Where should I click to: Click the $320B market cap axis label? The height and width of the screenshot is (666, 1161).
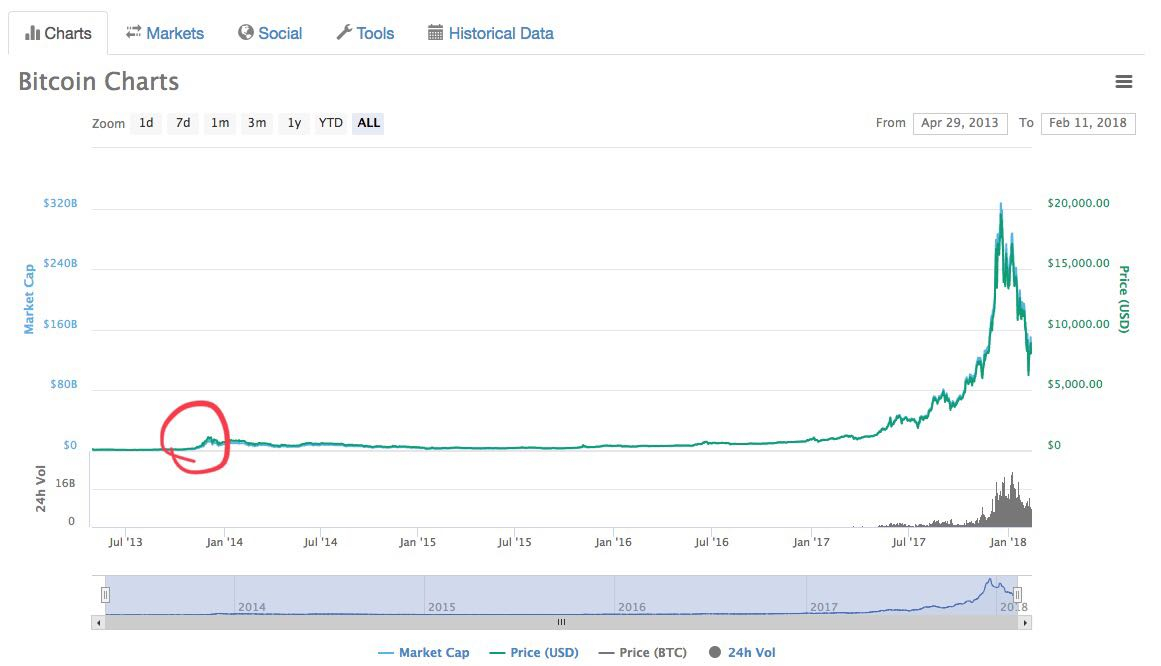60,203
